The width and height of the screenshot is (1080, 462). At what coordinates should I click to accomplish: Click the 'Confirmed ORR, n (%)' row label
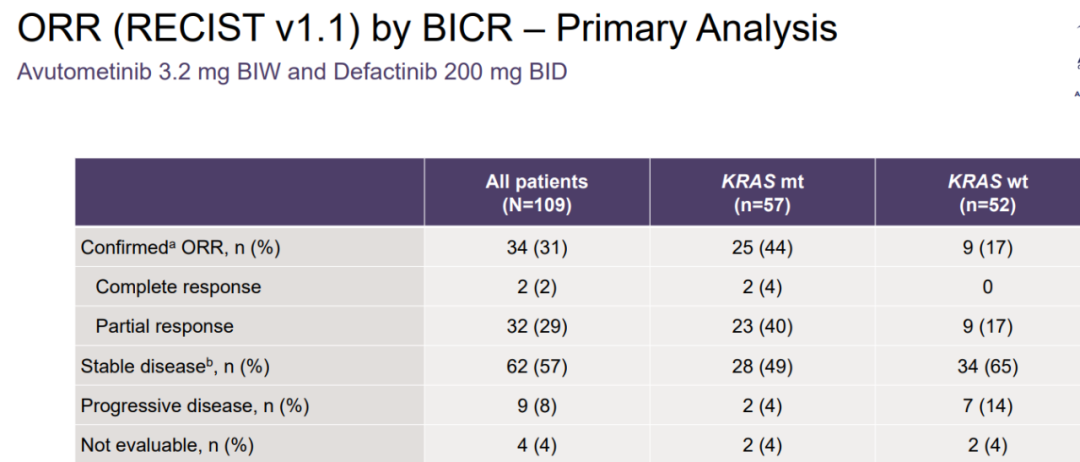[180, 247]
